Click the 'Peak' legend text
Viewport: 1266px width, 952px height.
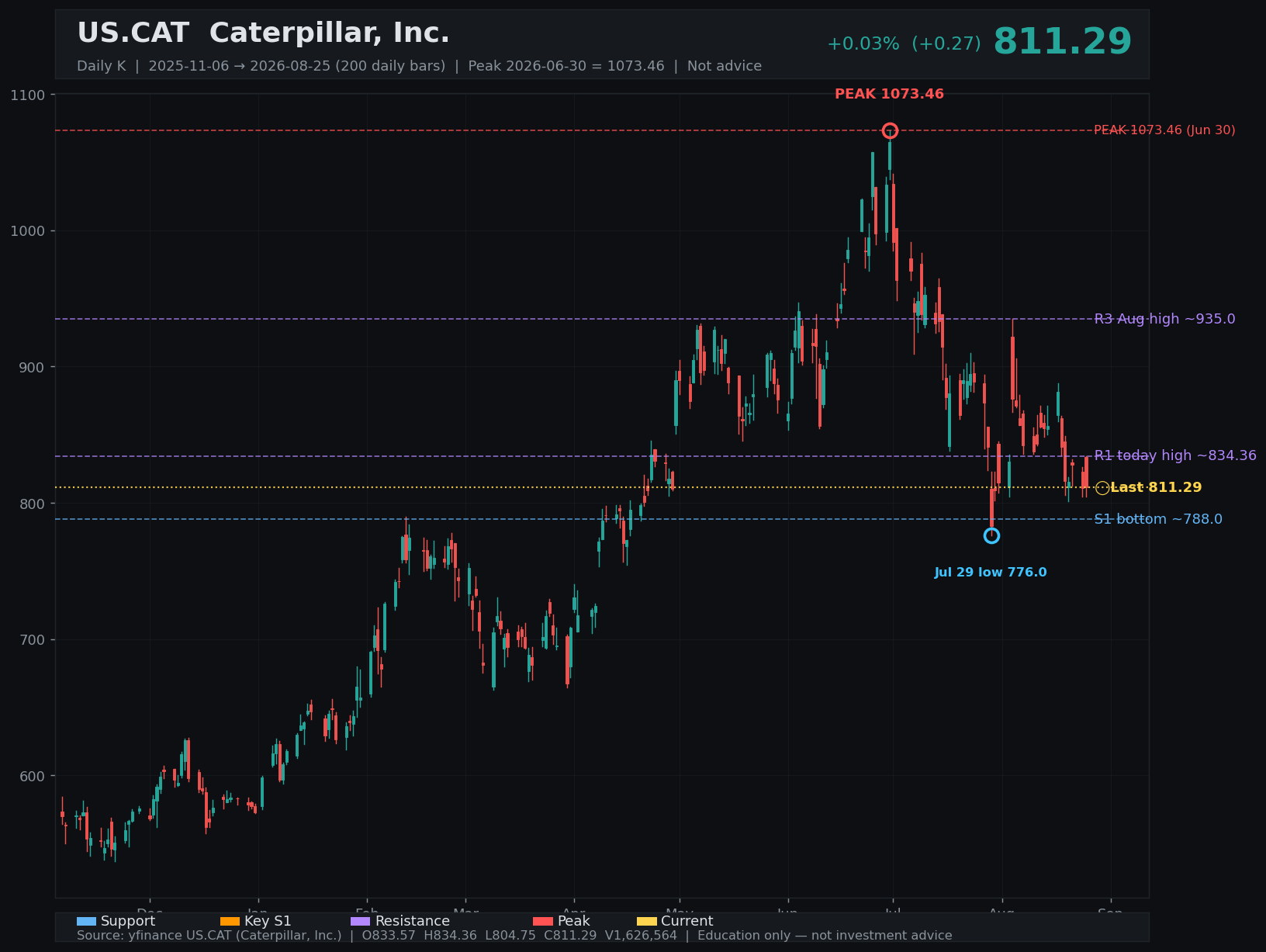click(573, 921)
